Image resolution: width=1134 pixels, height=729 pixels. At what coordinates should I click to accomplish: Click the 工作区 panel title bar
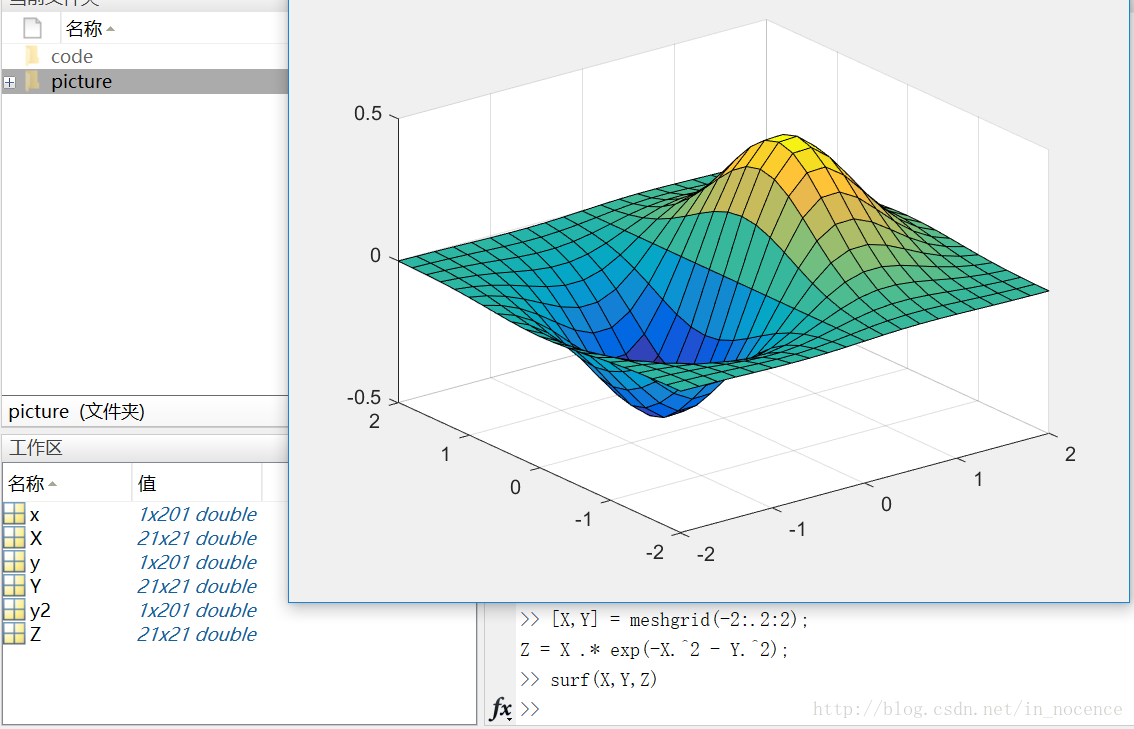[36, 448]
